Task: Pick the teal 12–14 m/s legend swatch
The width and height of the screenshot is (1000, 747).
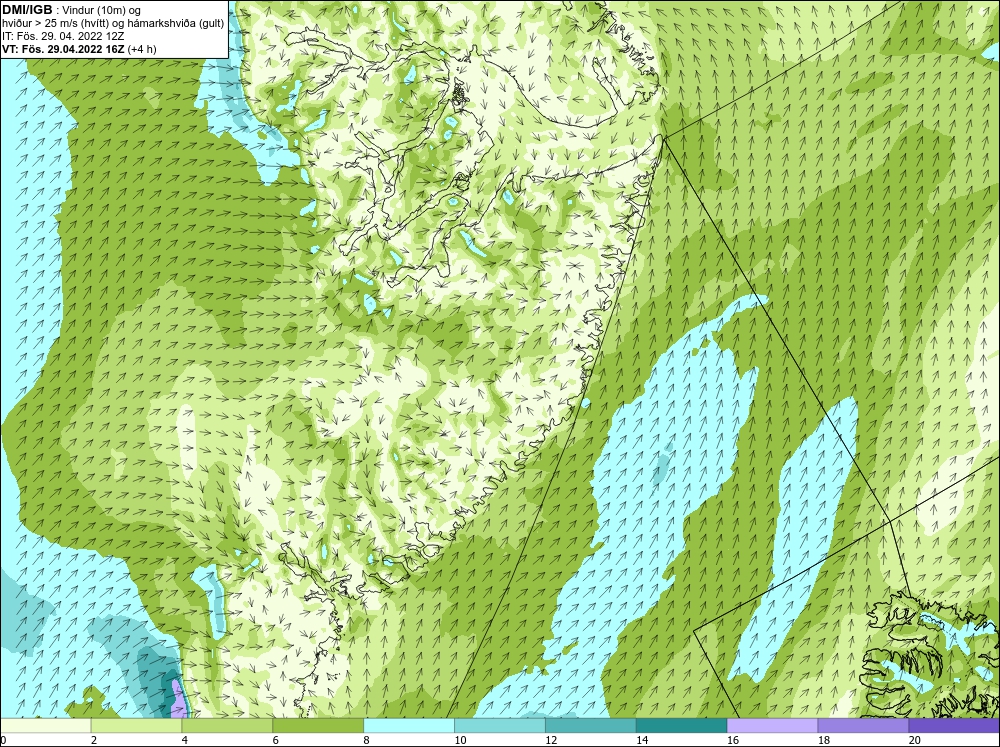Action: point(591,726)
